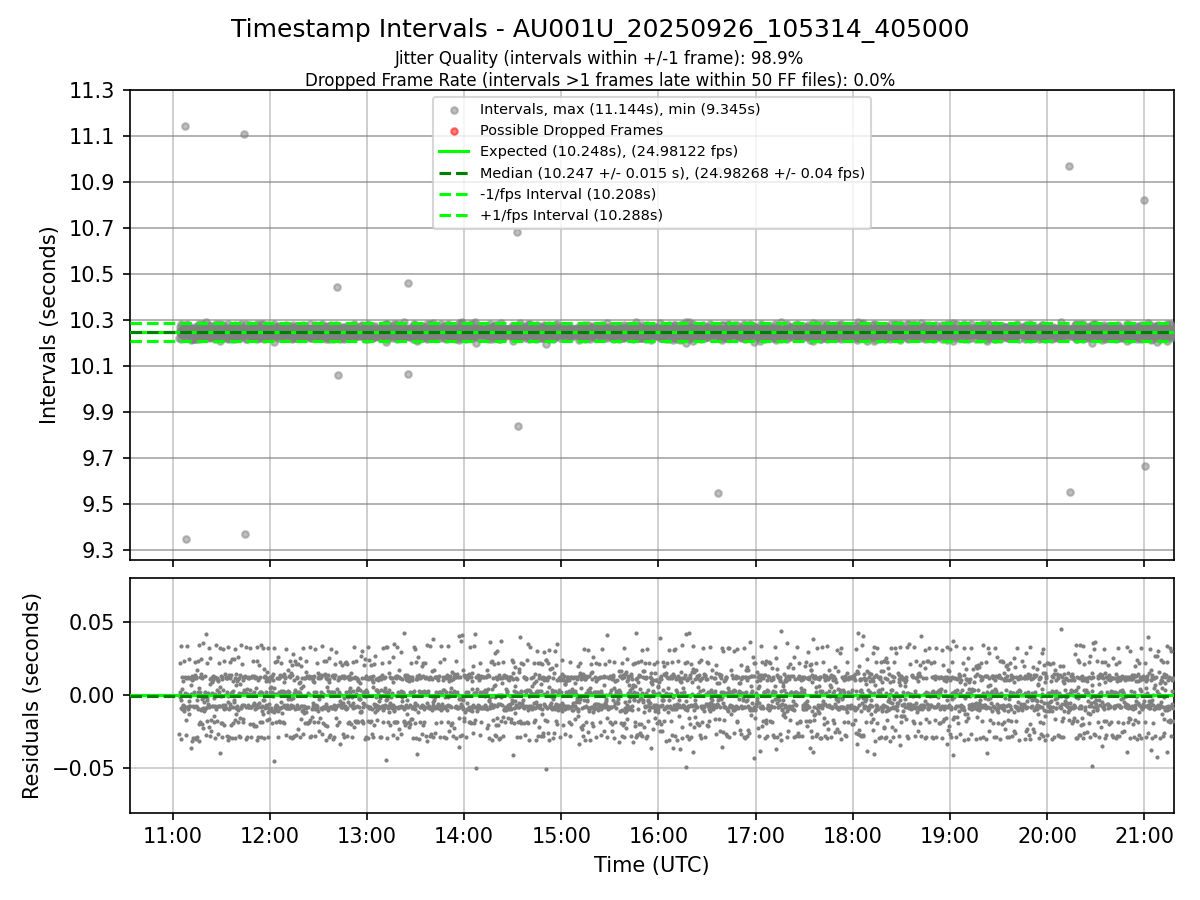Click the Jitter Quality 98.9% subtitle
Screen dimensions: 1200x900
coord(599,59)
